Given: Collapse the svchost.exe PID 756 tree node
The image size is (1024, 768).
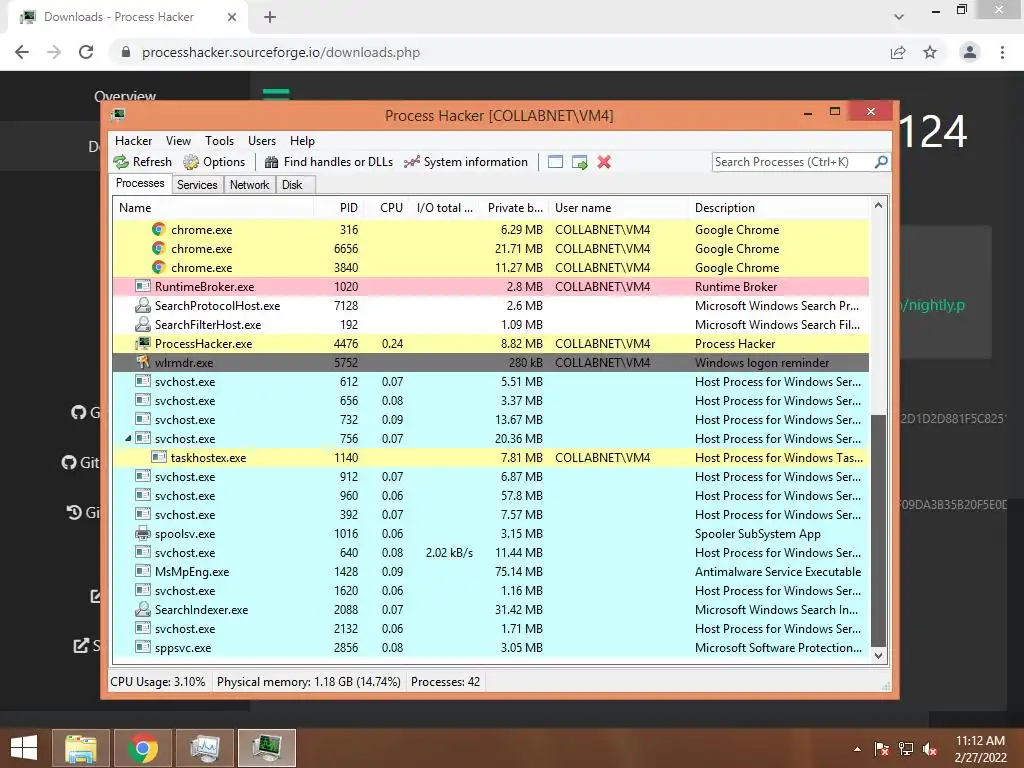Looking at the screenshot, I should pos(128,438).
